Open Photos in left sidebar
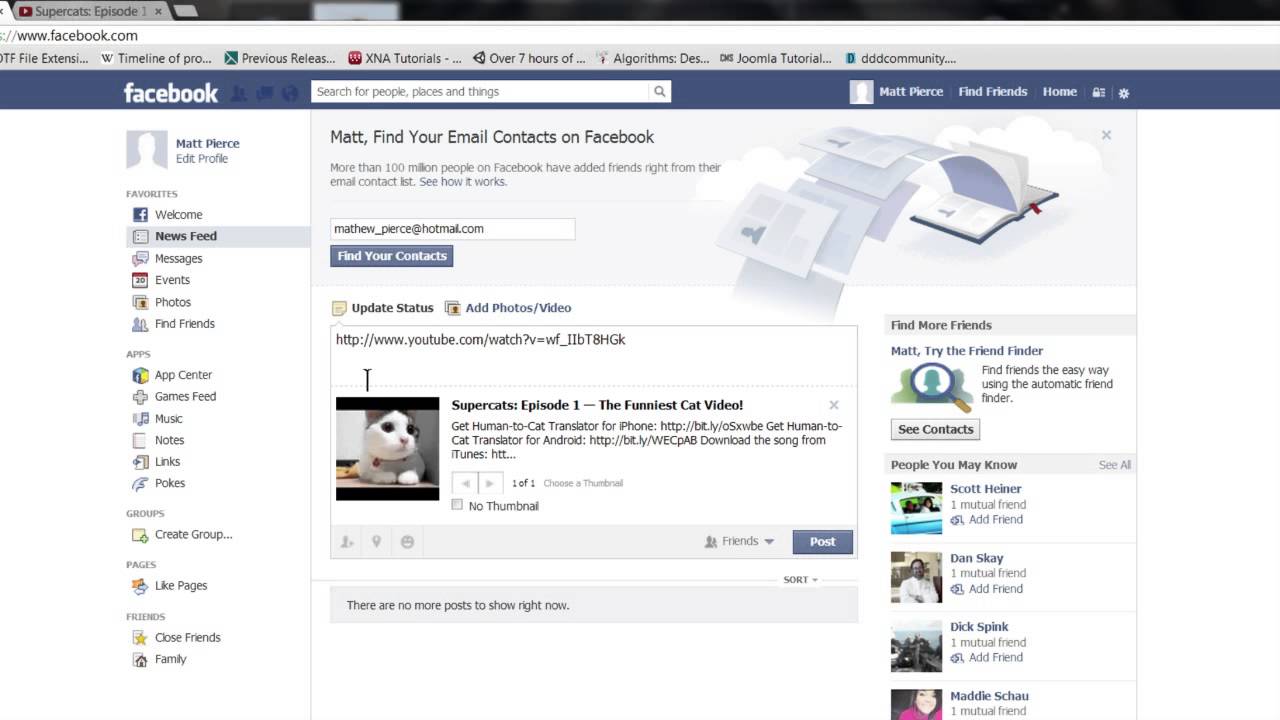 point(172,302)
